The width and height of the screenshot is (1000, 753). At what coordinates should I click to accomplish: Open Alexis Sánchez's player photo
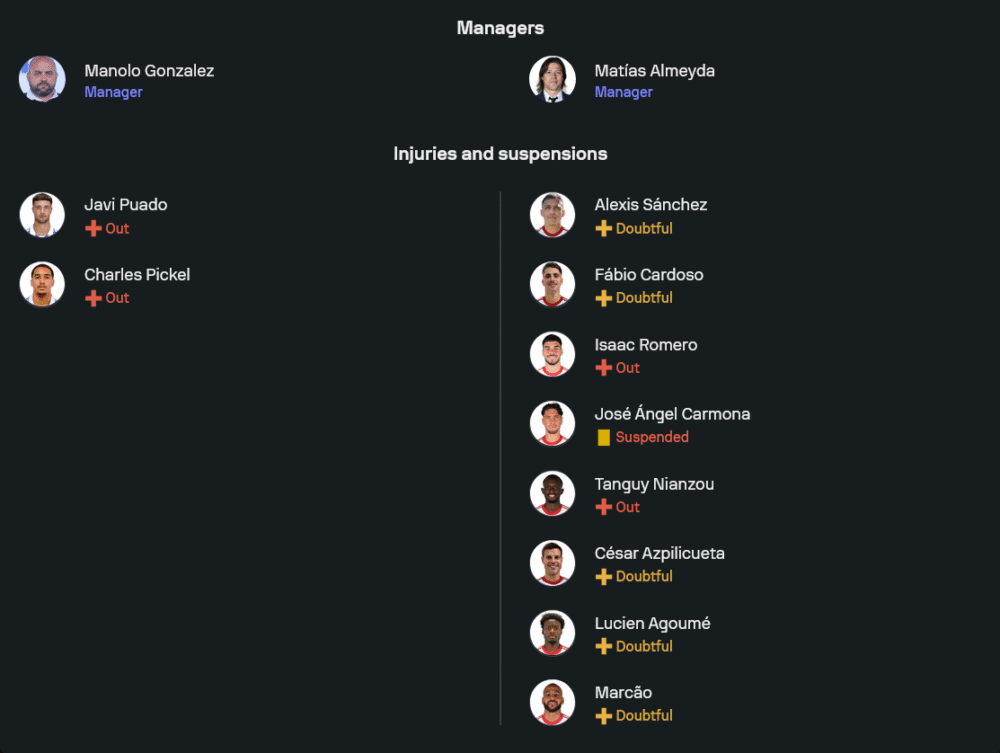pos(552,215)
